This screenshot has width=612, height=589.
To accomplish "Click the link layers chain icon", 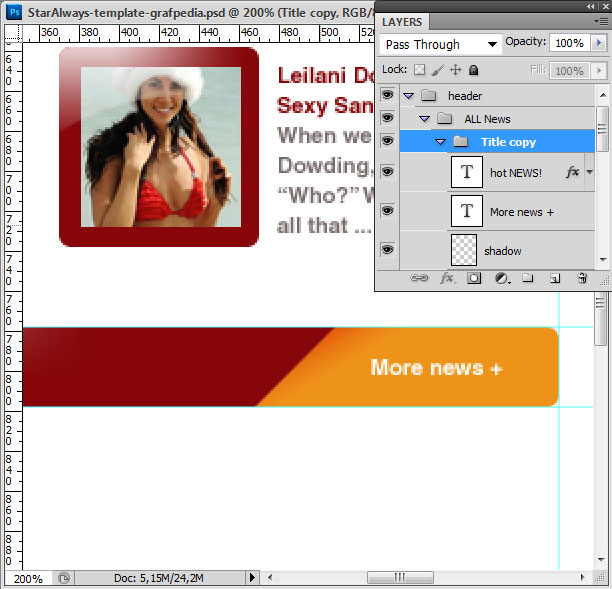I will [x=419, y=278].
